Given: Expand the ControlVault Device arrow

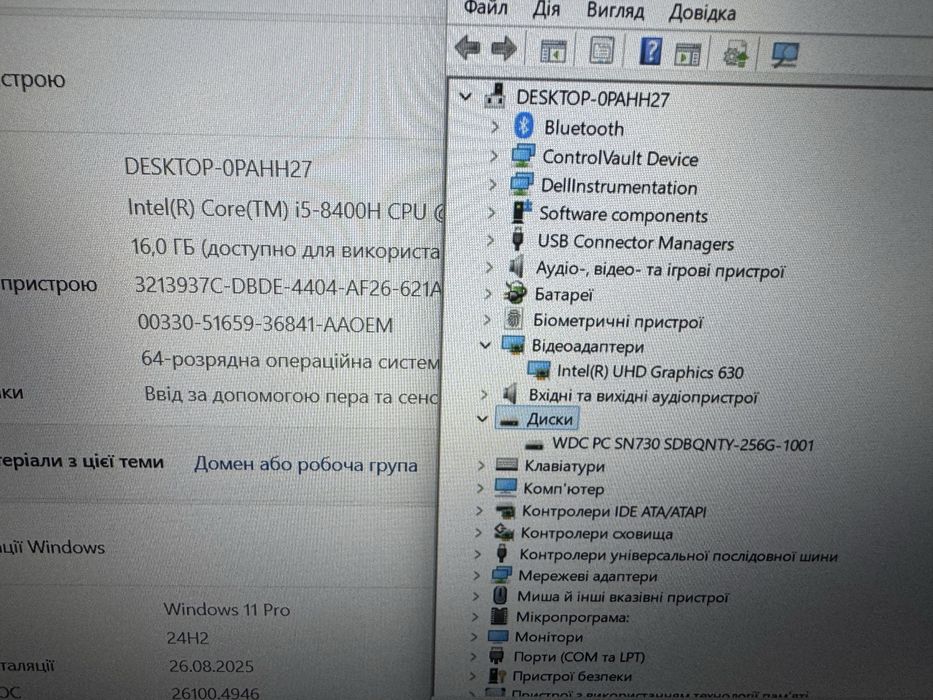Looking at the screenshot, I should (x=493, y=156).
